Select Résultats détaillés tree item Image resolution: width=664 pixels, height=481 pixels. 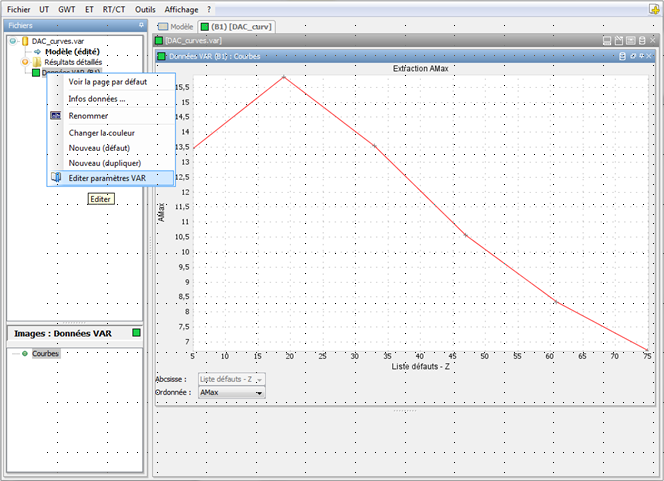[x=73, y=62]
